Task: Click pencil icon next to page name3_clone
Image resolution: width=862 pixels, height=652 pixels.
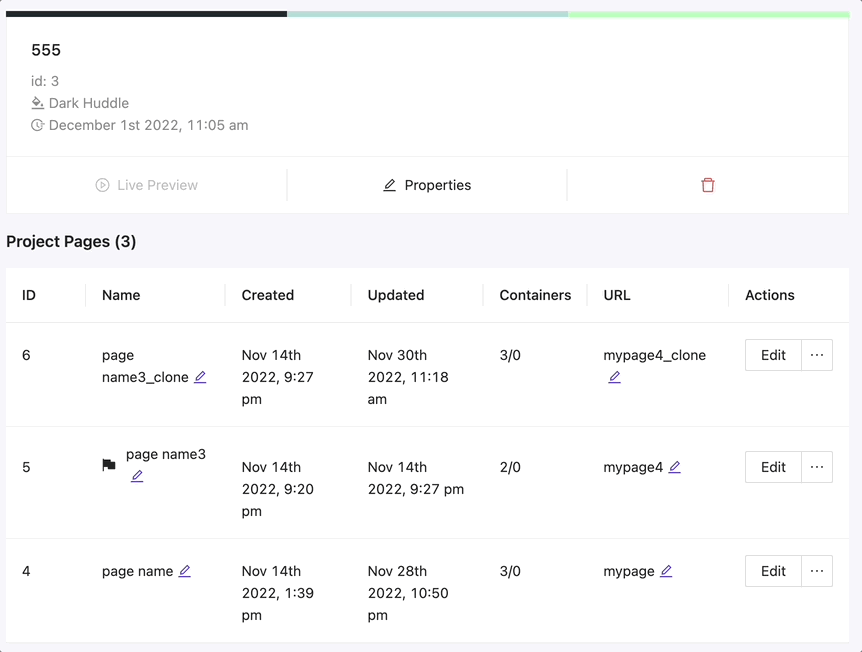Action: pyautogui.click(x=200, y=377)
